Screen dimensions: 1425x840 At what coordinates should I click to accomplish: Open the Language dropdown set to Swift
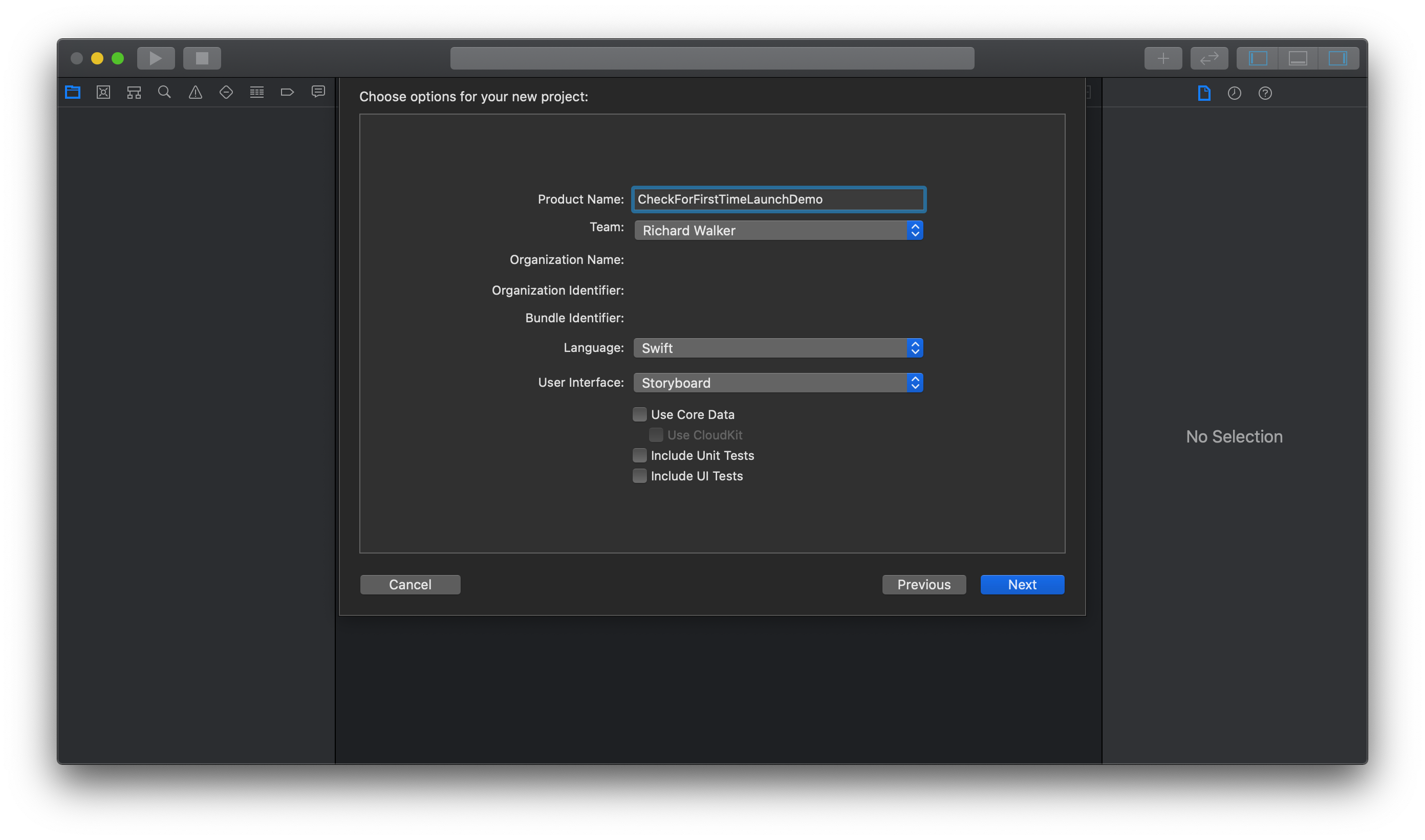(778, 347)
